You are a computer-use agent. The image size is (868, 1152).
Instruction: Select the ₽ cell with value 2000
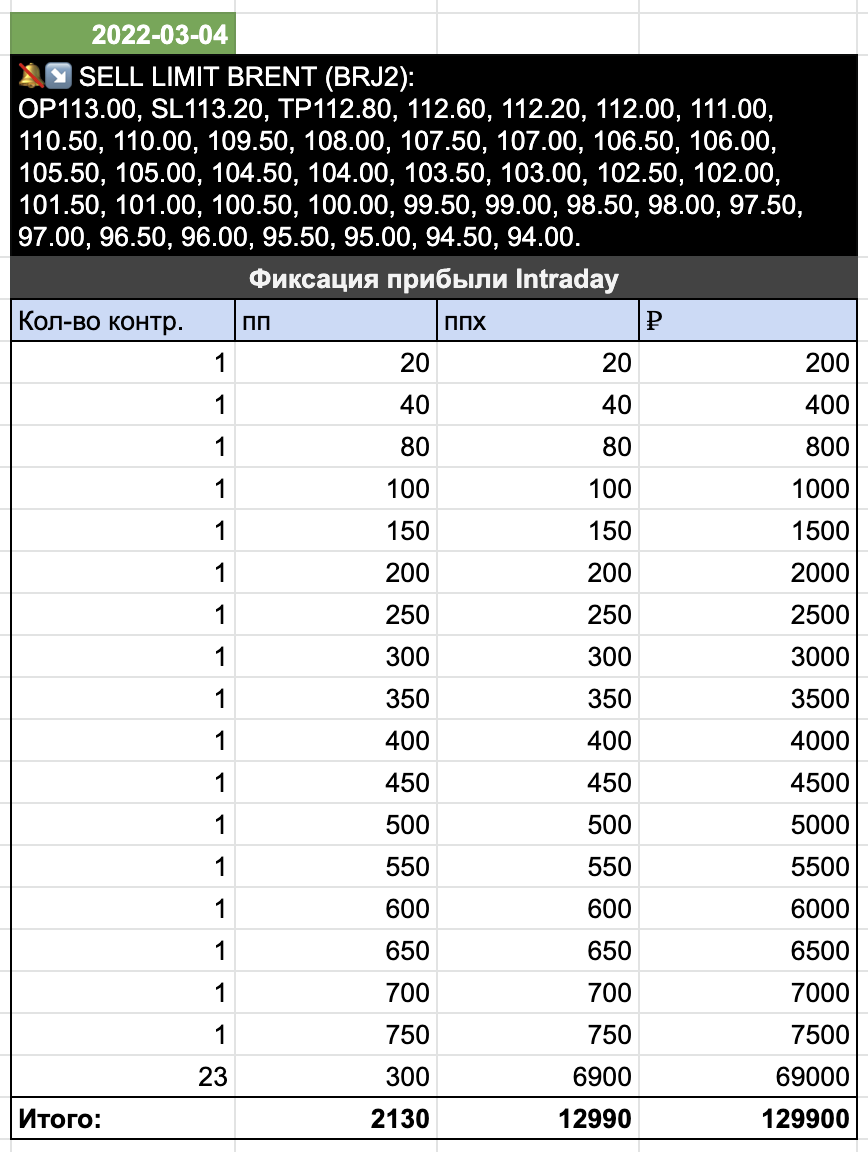pos(748,572)
